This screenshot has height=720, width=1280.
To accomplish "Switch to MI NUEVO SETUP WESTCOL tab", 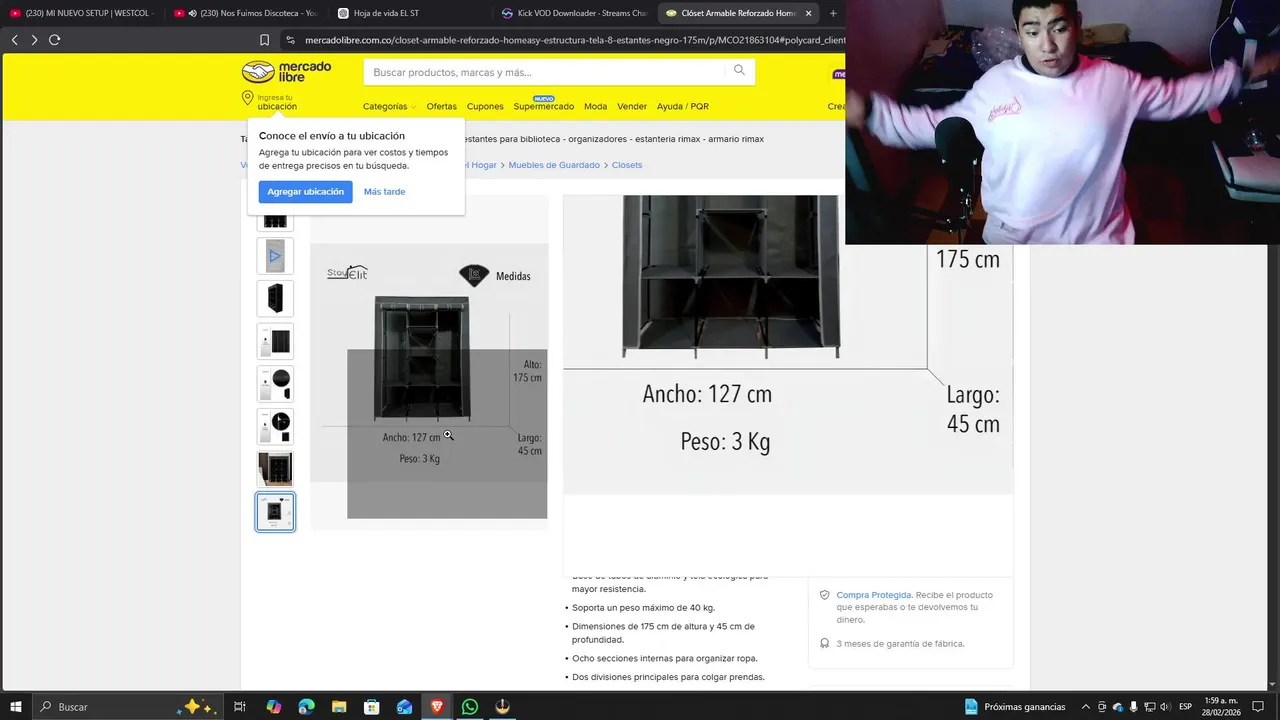I will click(x=82, y=13).
